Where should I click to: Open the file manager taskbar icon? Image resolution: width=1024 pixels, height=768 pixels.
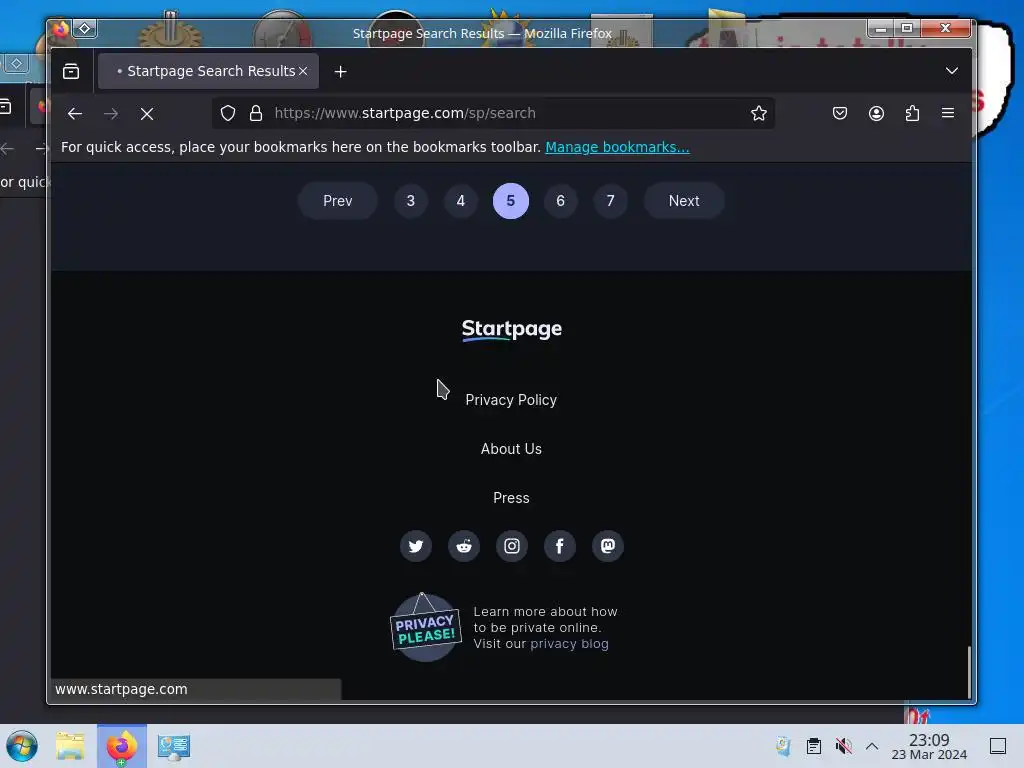[x=70, y=746]
